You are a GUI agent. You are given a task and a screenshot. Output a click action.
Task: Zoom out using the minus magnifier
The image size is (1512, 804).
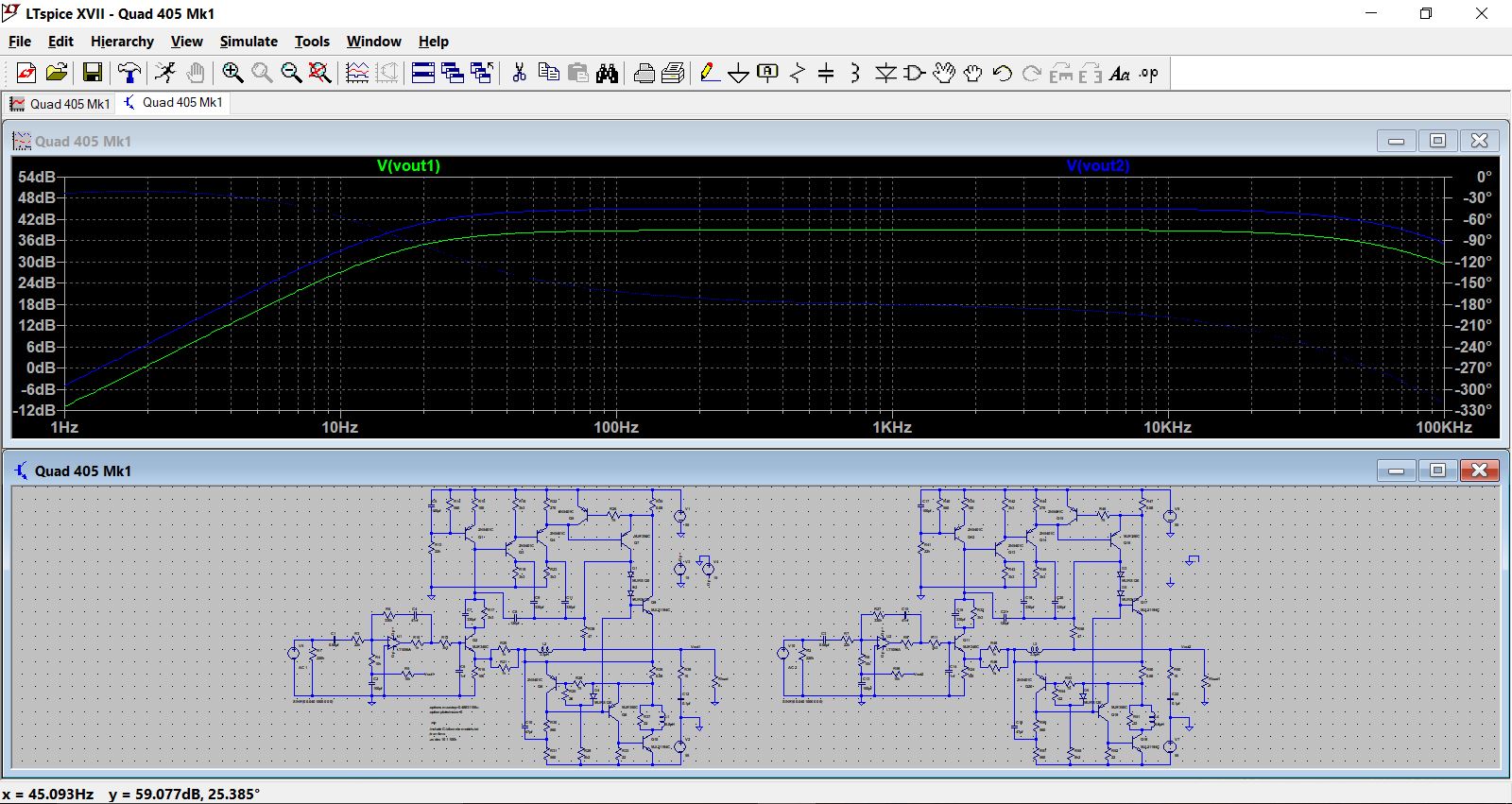[x=291, y=73]
